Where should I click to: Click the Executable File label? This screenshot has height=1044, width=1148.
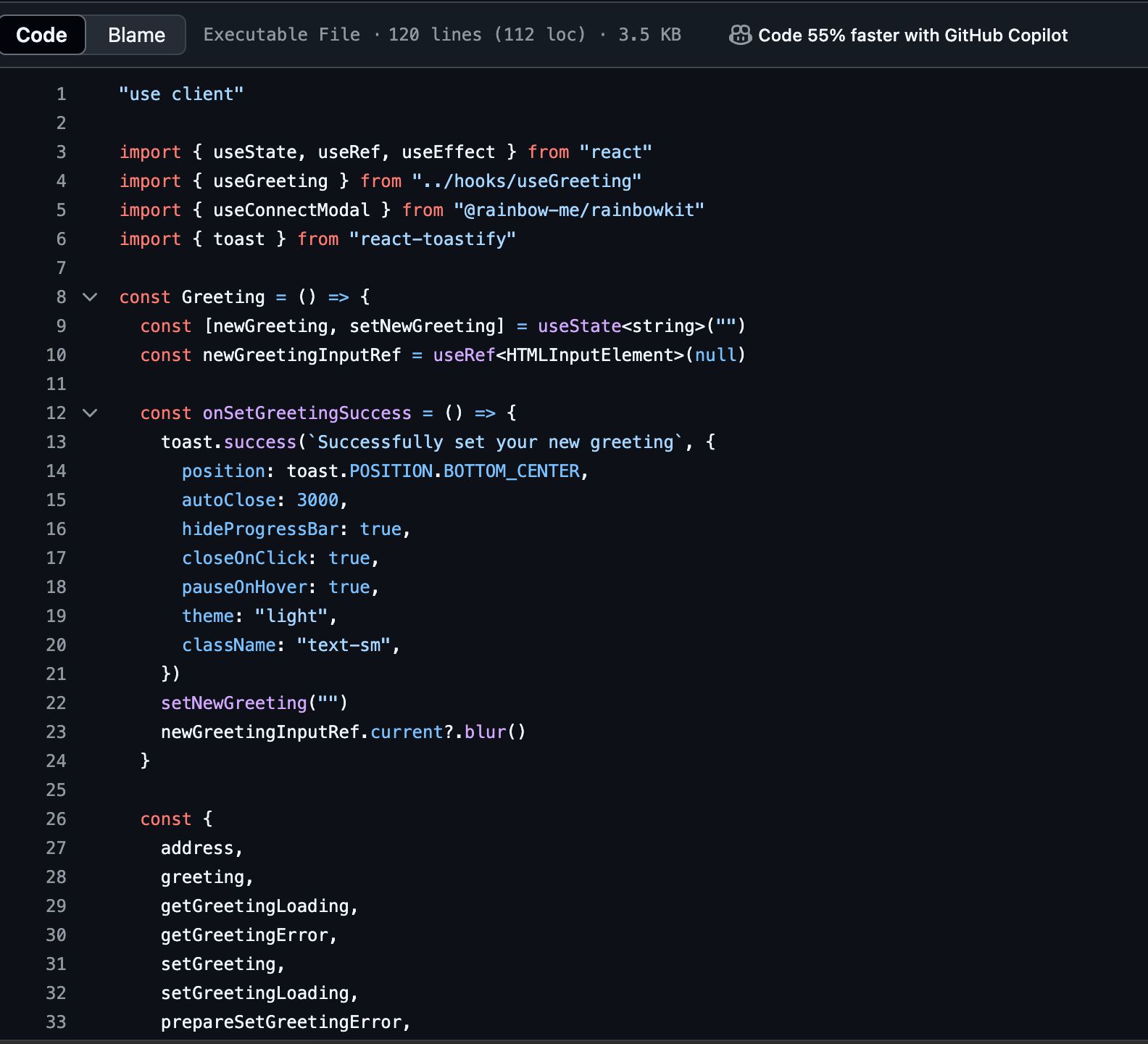click(281, 35)
